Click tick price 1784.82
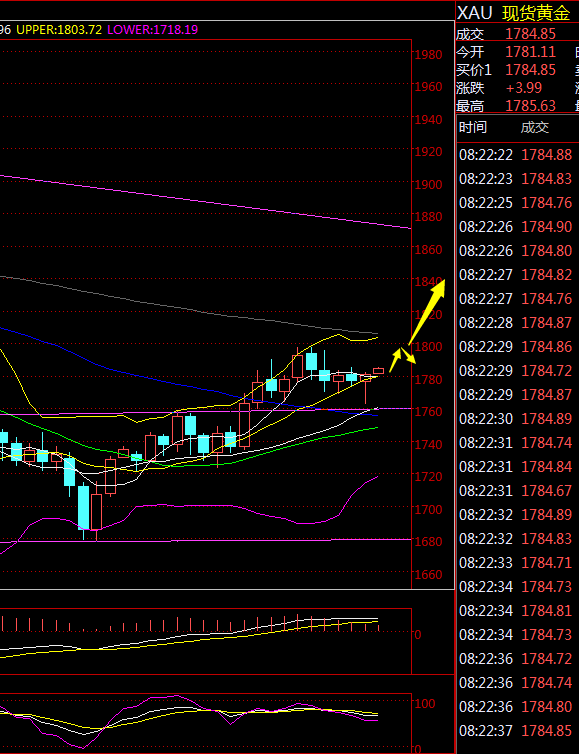Screen dimensions: 579x754 point(547,275)
